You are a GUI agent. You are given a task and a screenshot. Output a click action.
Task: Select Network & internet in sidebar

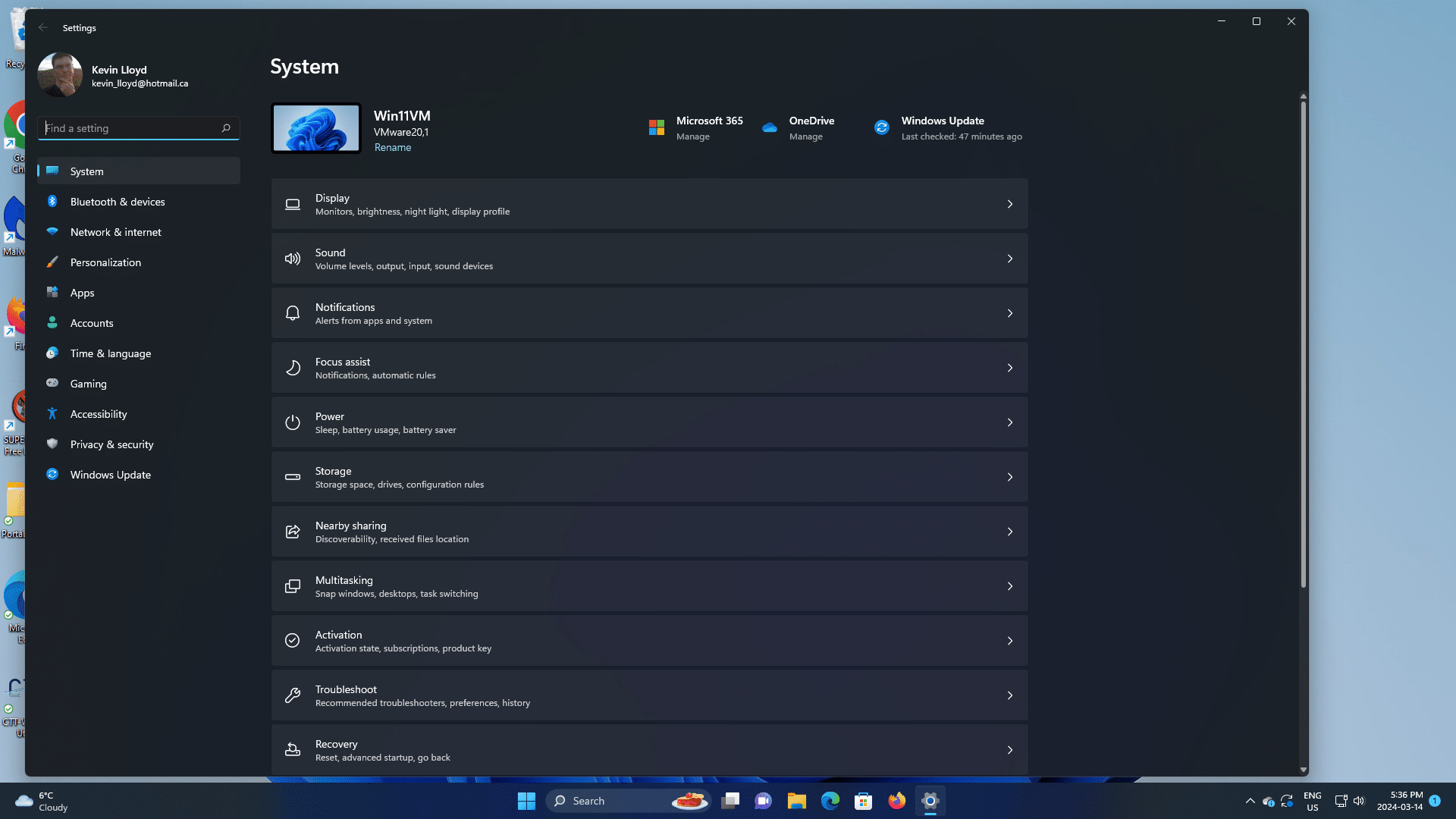(x=115, y=232)
